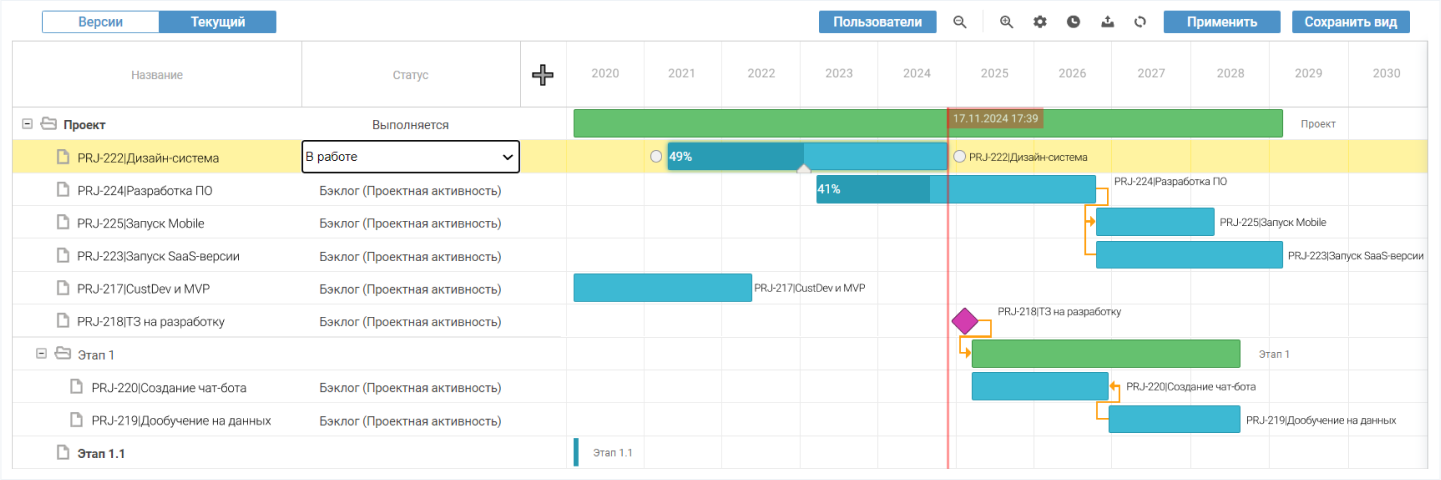Click the export upload icon

click(x=1107, y=22)
